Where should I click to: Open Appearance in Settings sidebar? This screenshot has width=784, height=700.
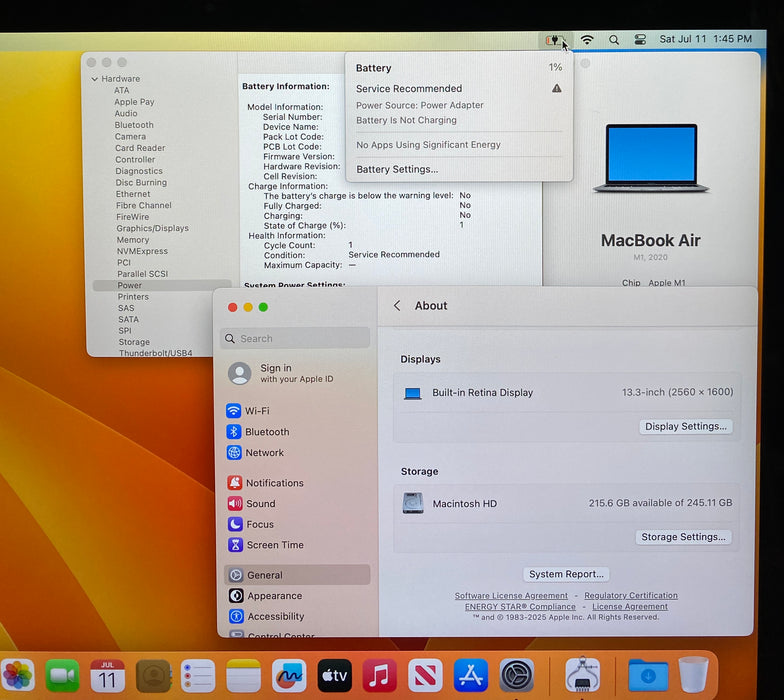click(266, 596)
